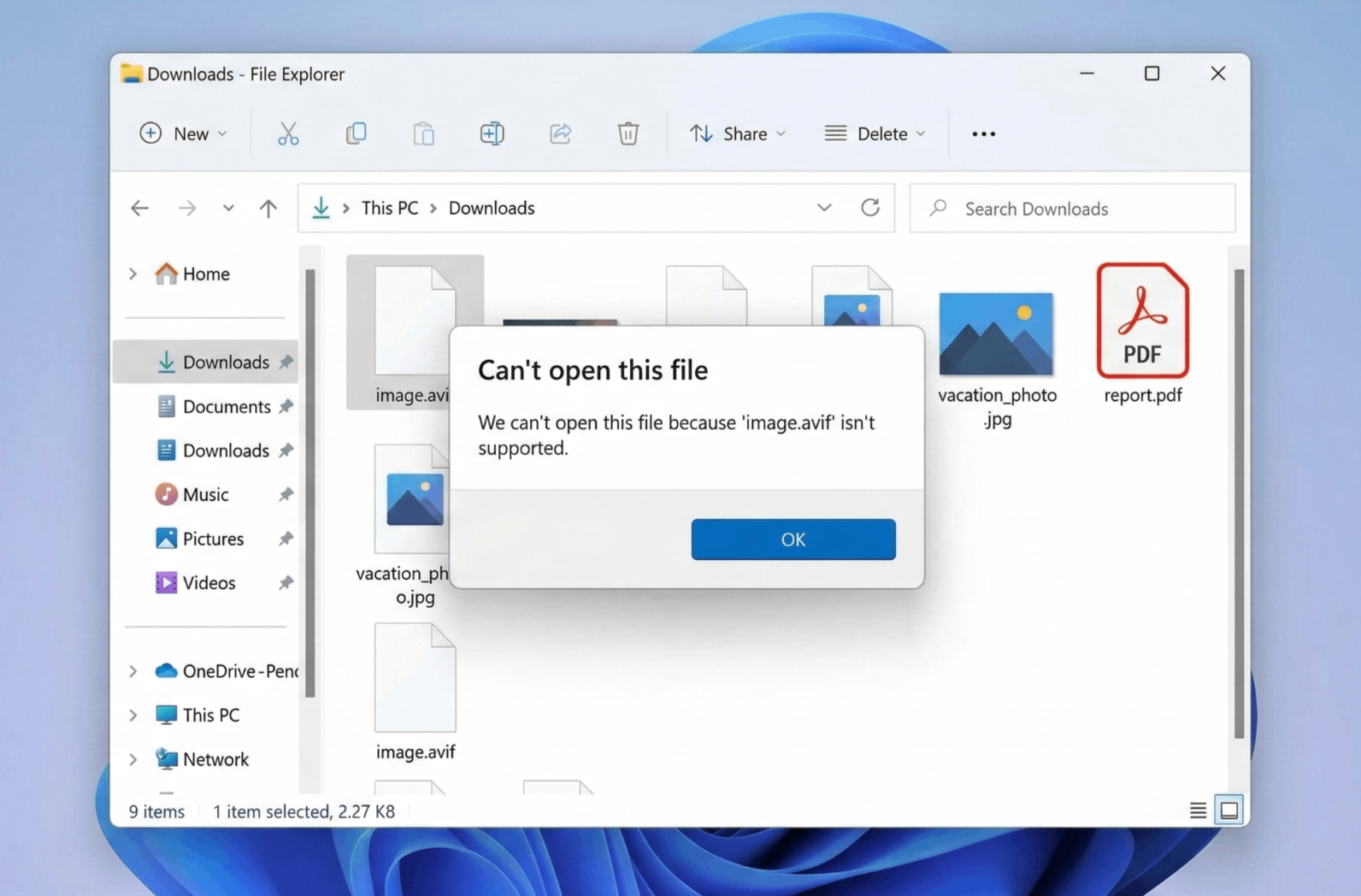The image size is (1361, 896).
Task: Click the Rename icon in the toolbar
Action: tap(492, 133)
